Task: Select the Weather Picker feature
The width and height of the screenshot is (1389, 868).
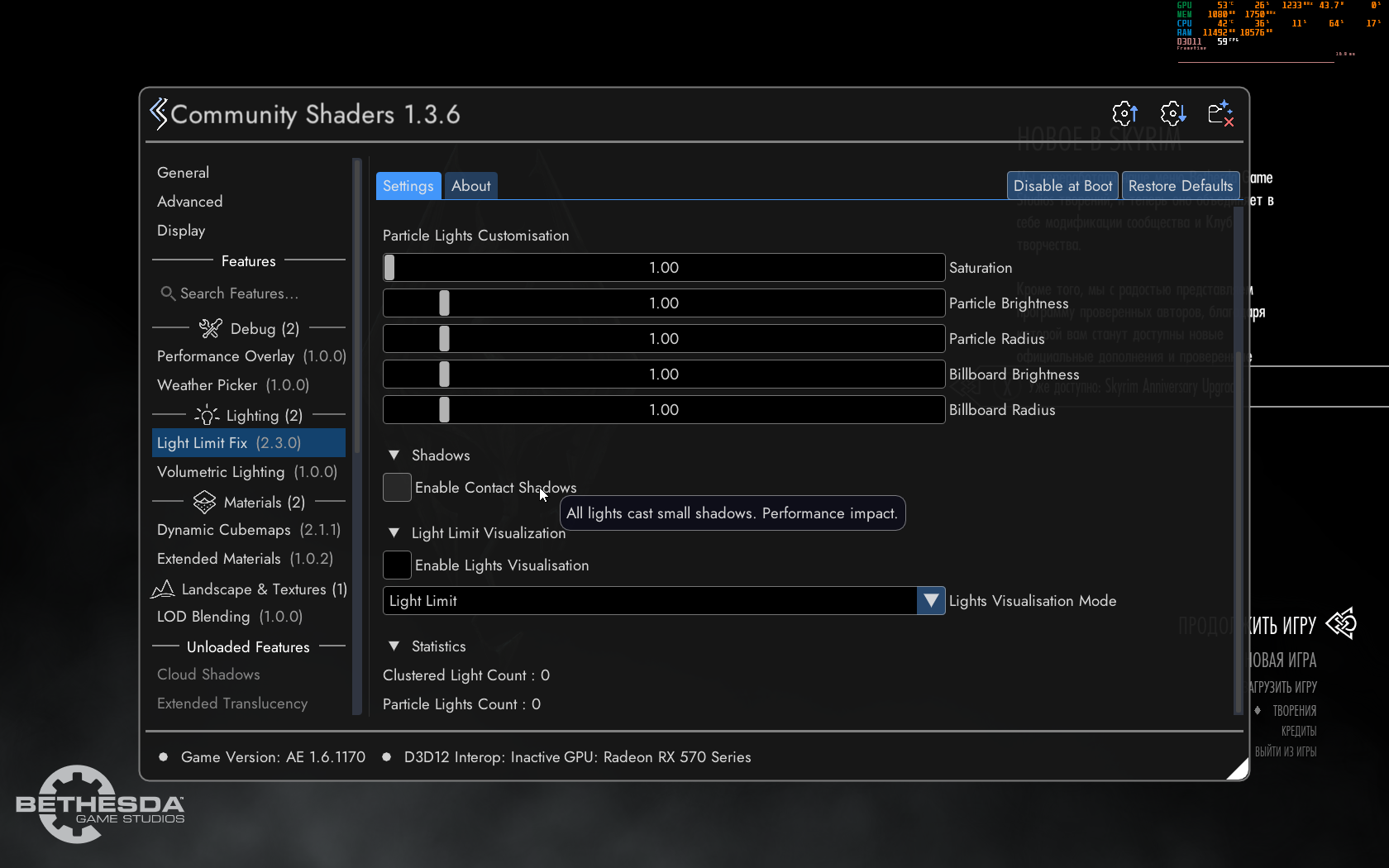Action: [250, 385]
